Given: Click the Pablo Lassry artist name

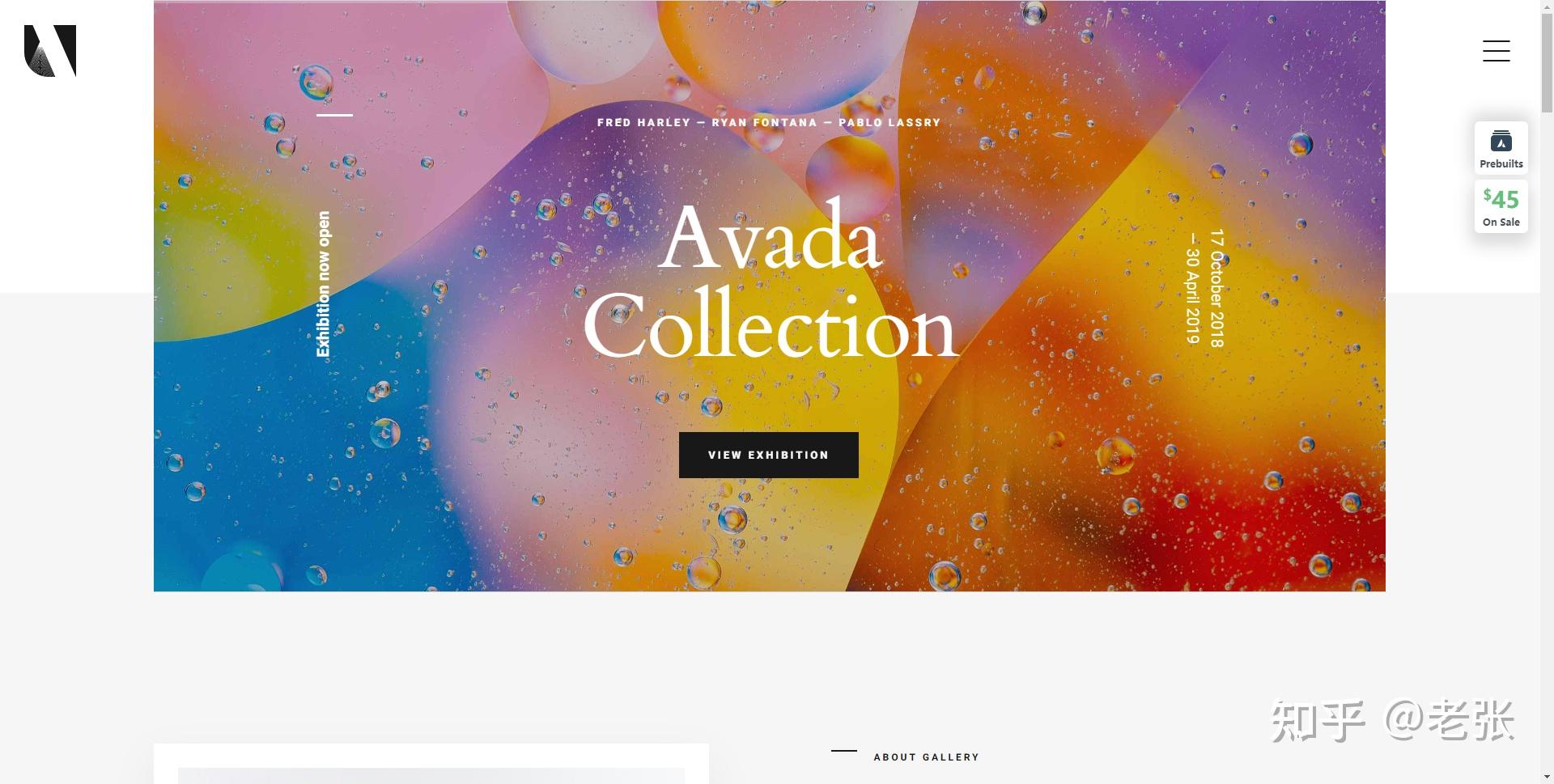Looking at the screenshot, I should 890,123.
